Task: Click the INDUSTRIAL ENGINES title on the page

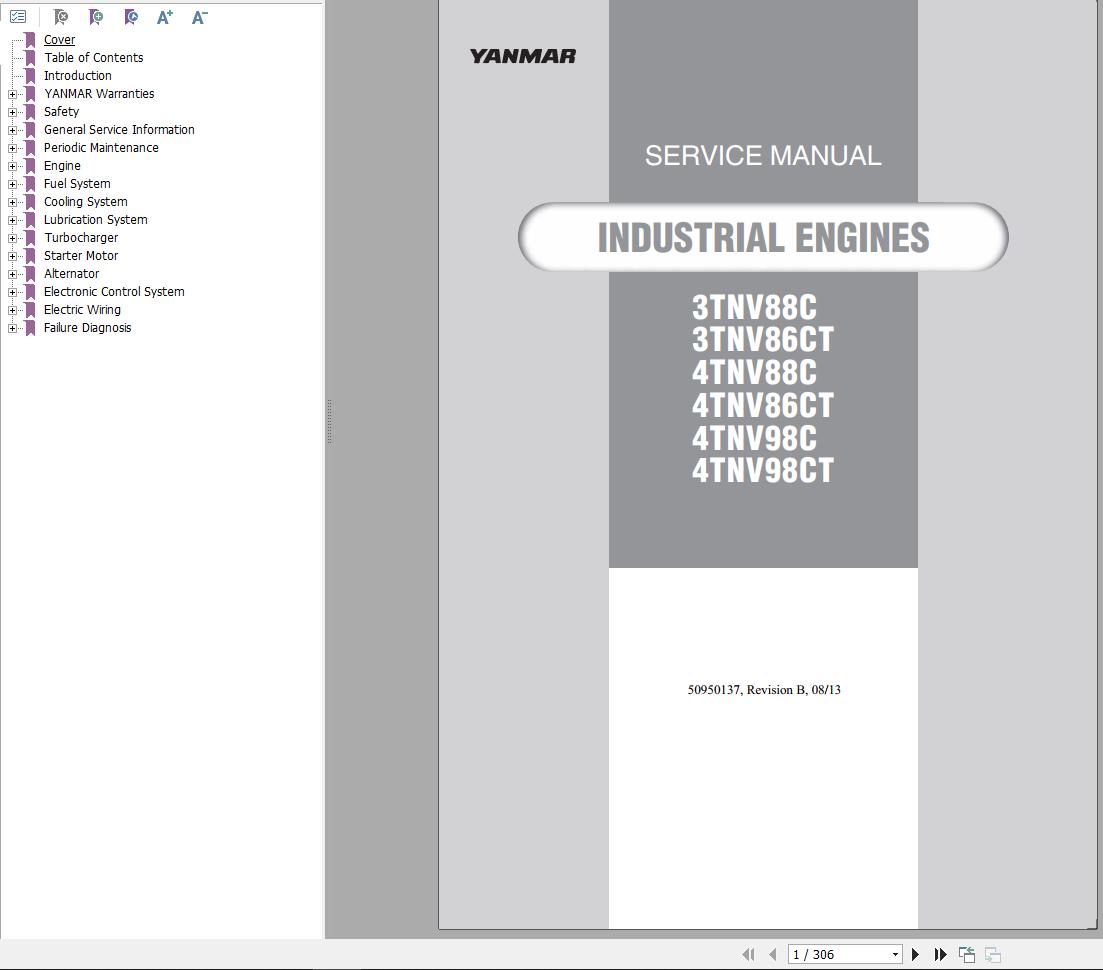Action: [763, 238]
